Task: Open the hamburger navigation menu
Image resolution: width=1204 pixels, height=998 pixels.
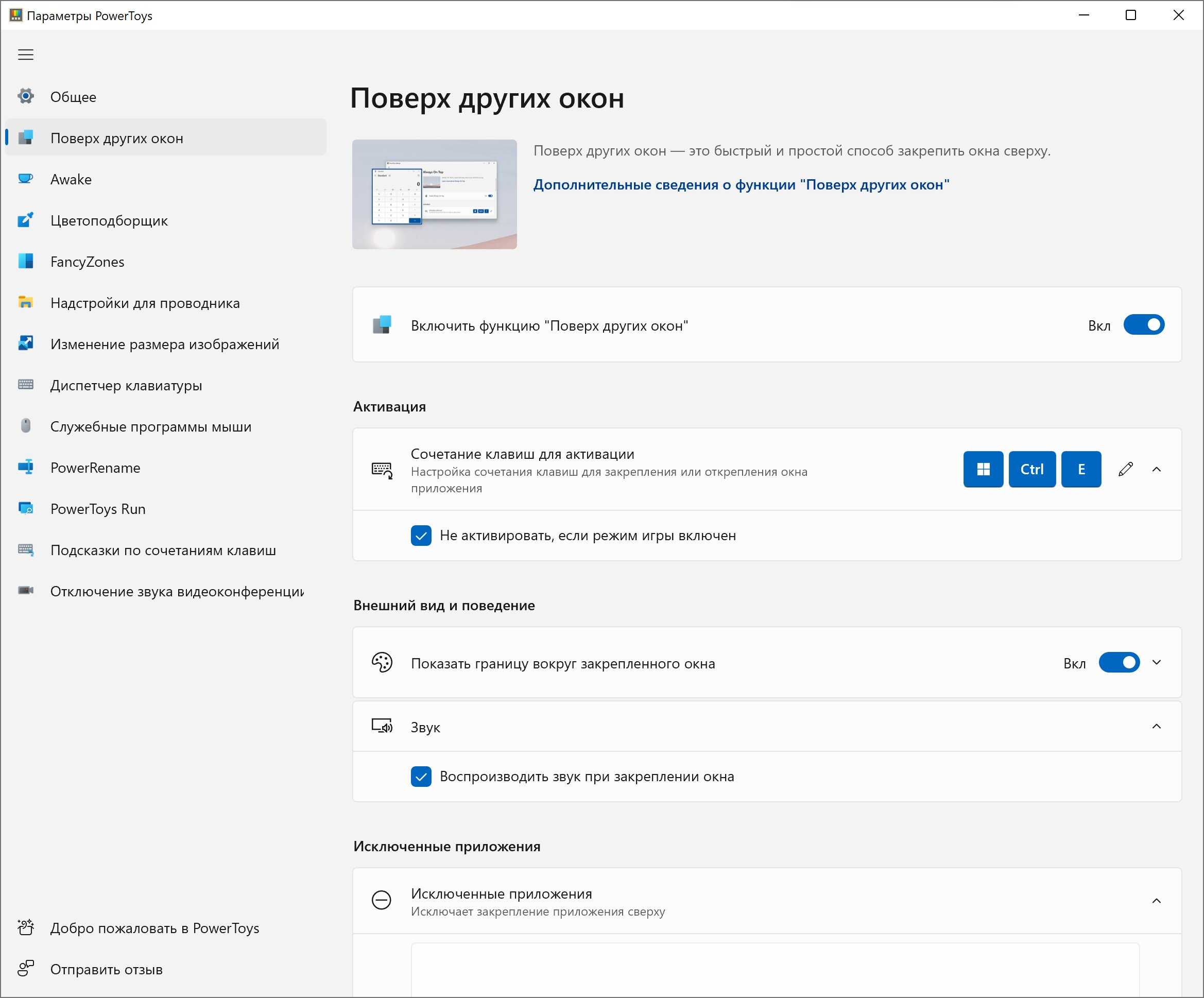Action: (26, 55)
